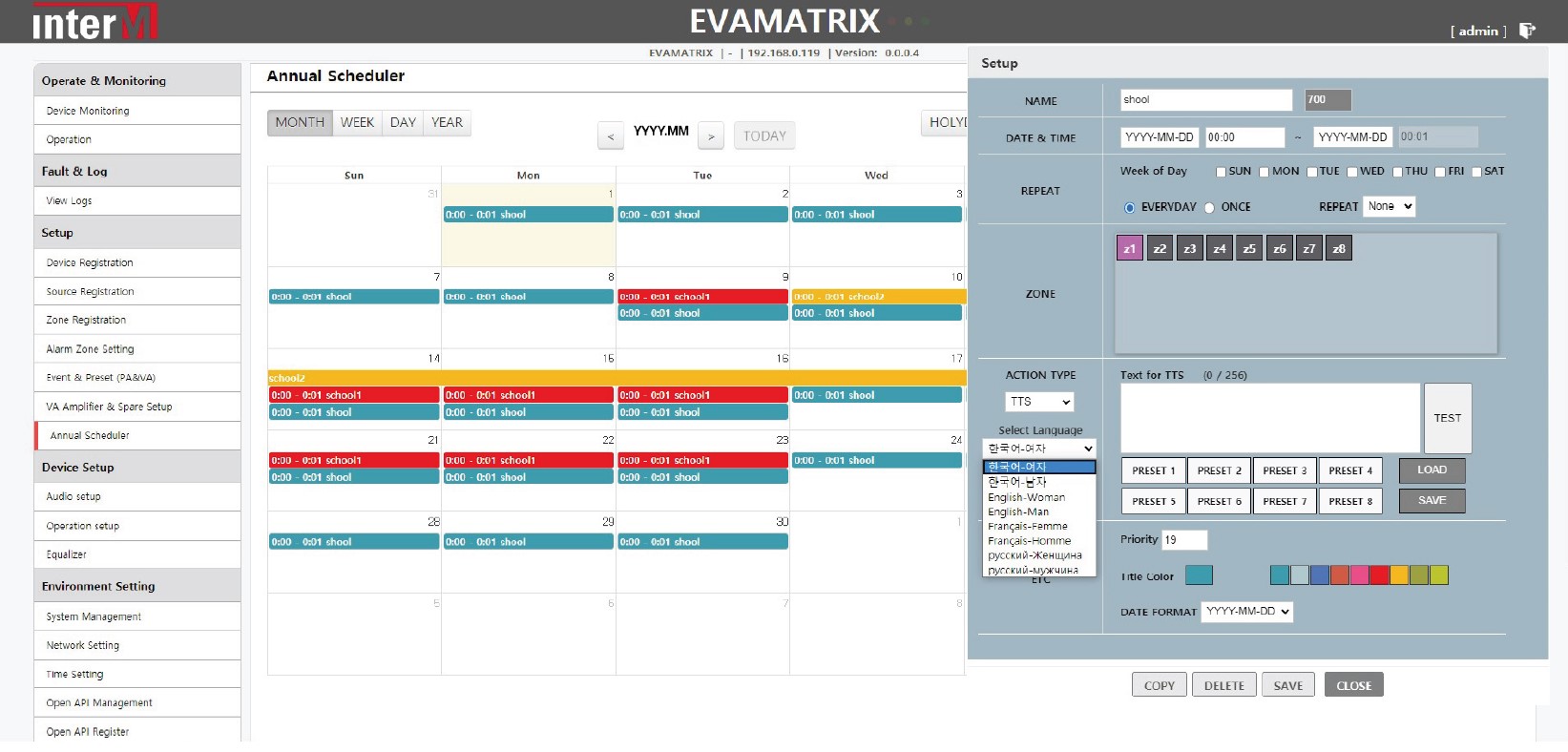Open the school2 event on Wed 10
Image resolution: width=1568 pixels, height=752 pixels.
point(878,297)
